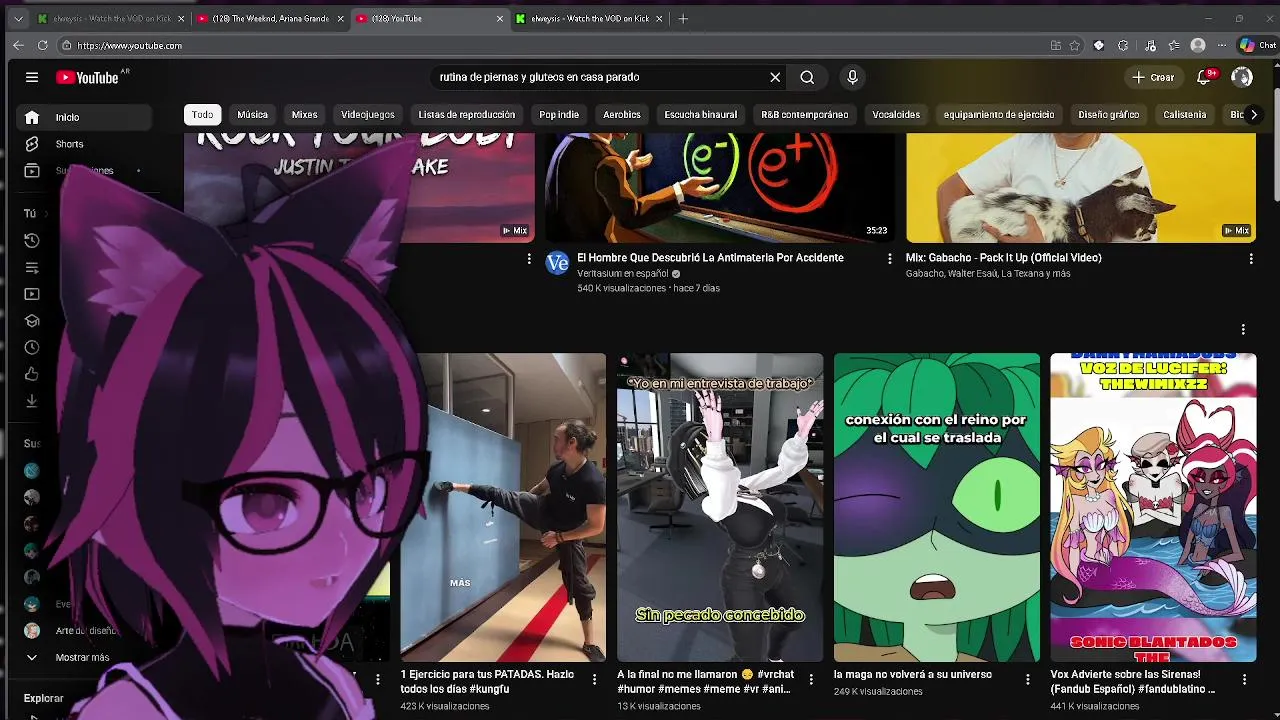Select the Música filter chip

tap(252, 114)
